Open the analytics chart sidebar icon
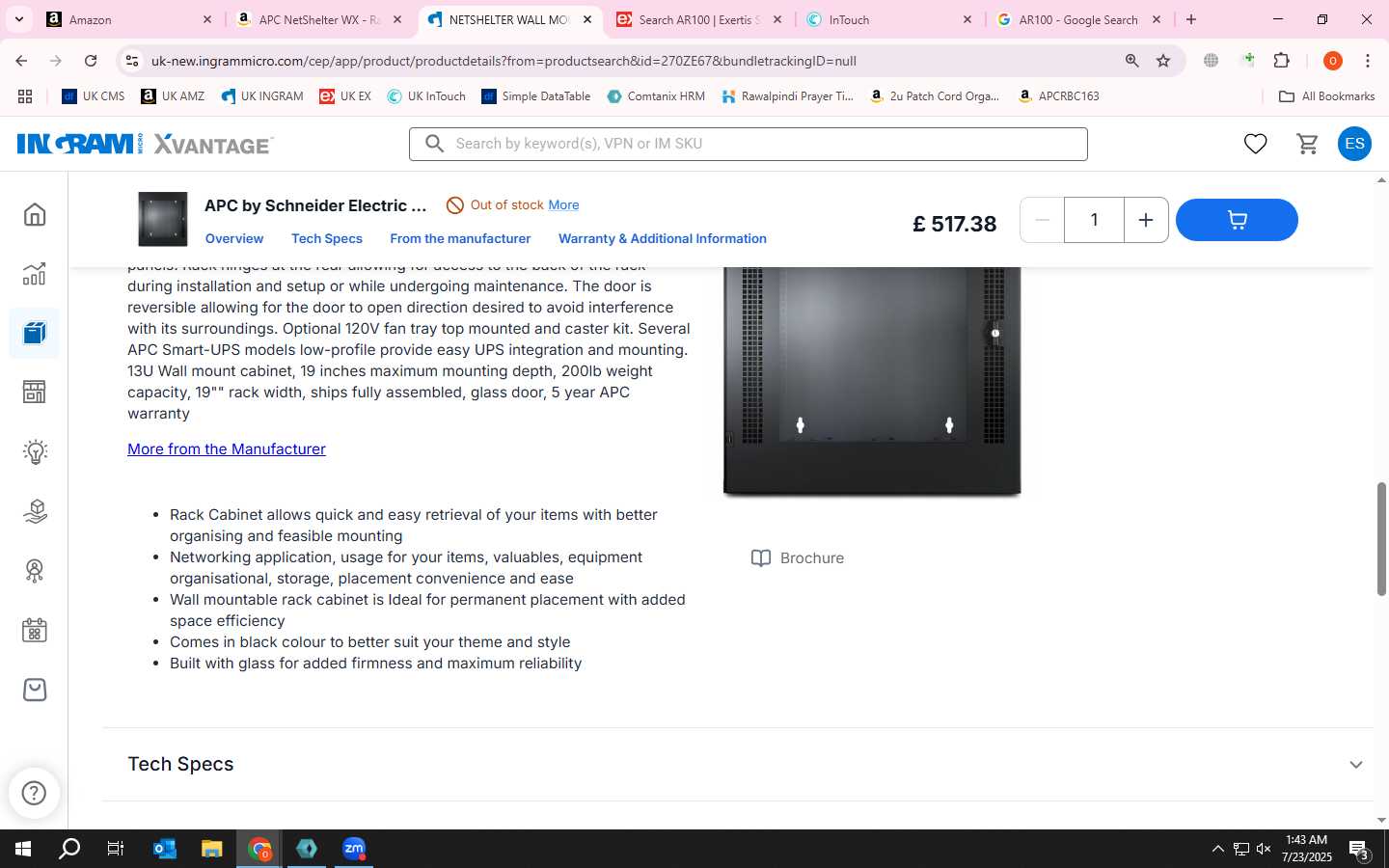The image size is (1389, 868). (35, 274)
